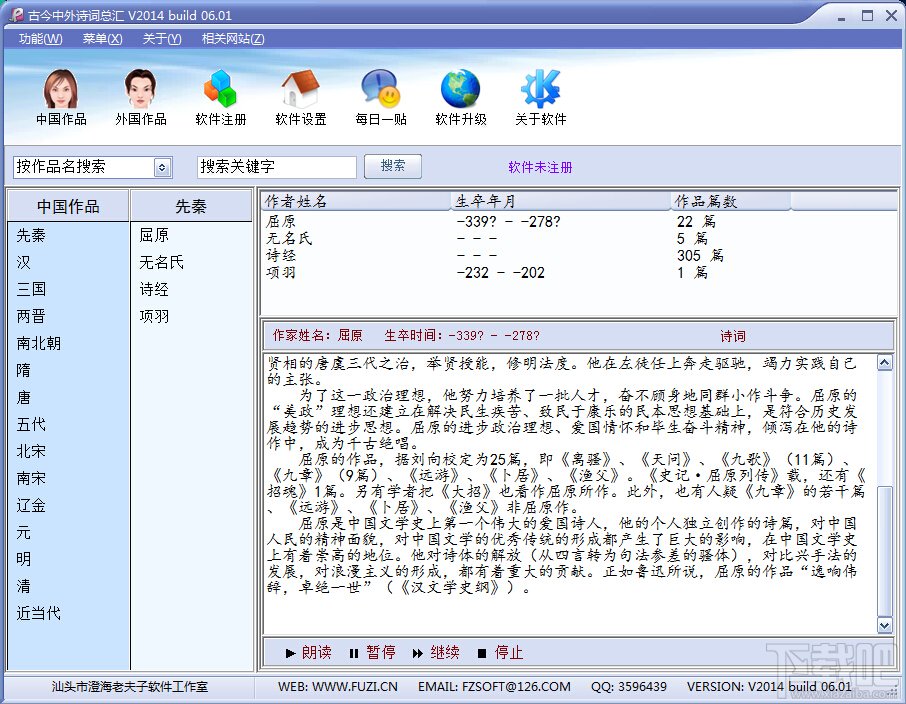This screenshot has height=704, width=906.
Task: Select 五代 in the dynasty list
Action: (31, 424)
